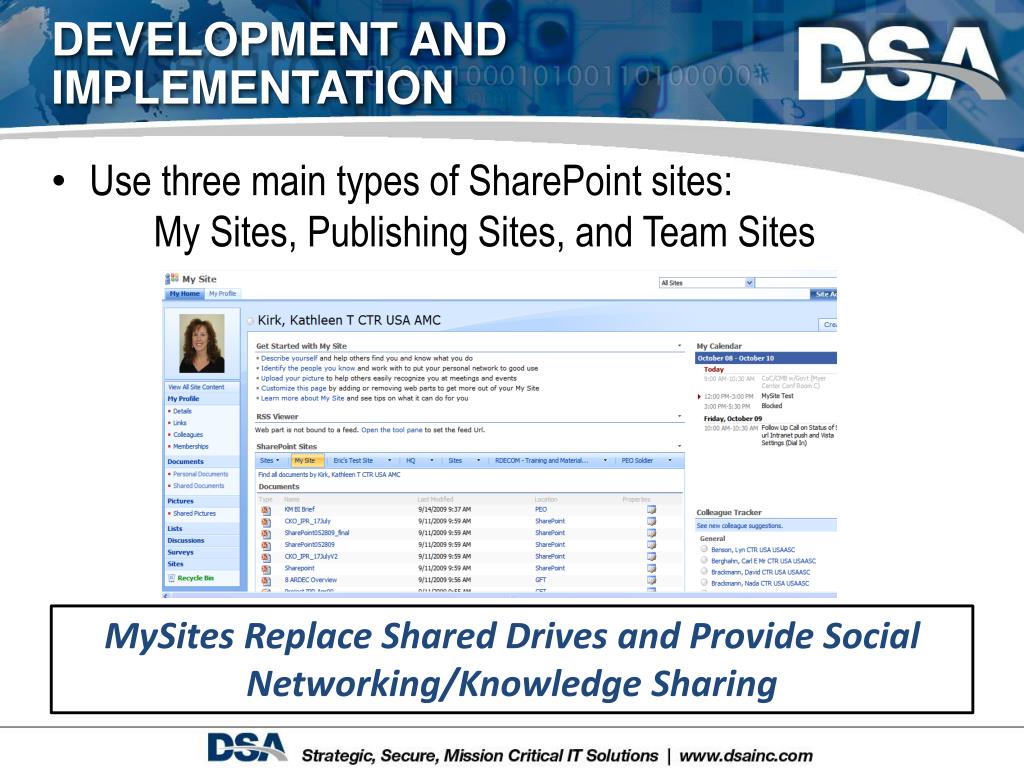Click the search text input field
The width and height of the screenshot is (1024, 768).
click(x=796, y=283)
